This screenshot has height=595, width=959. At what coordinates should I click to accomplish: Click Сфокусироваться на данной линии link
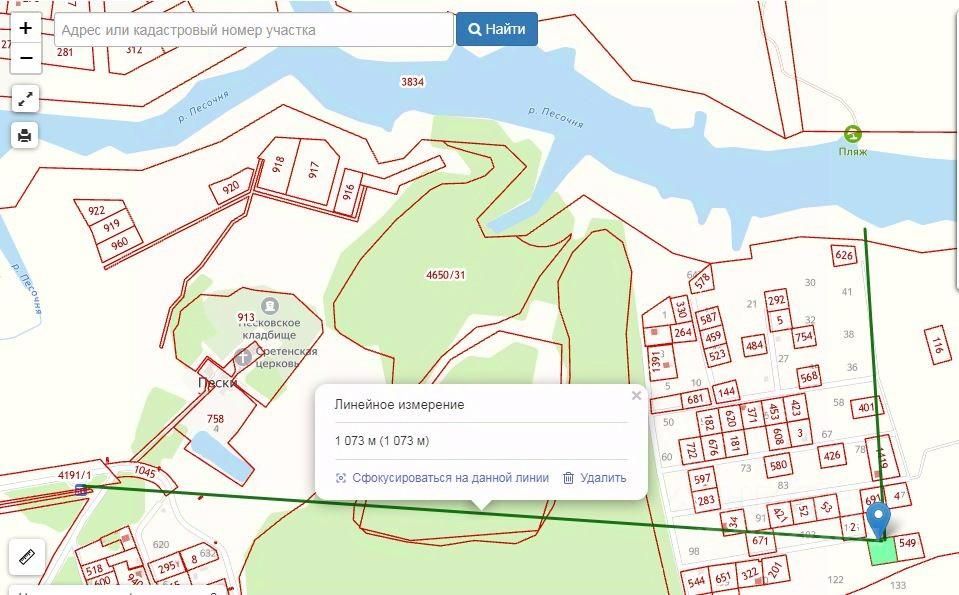(442, 478)
